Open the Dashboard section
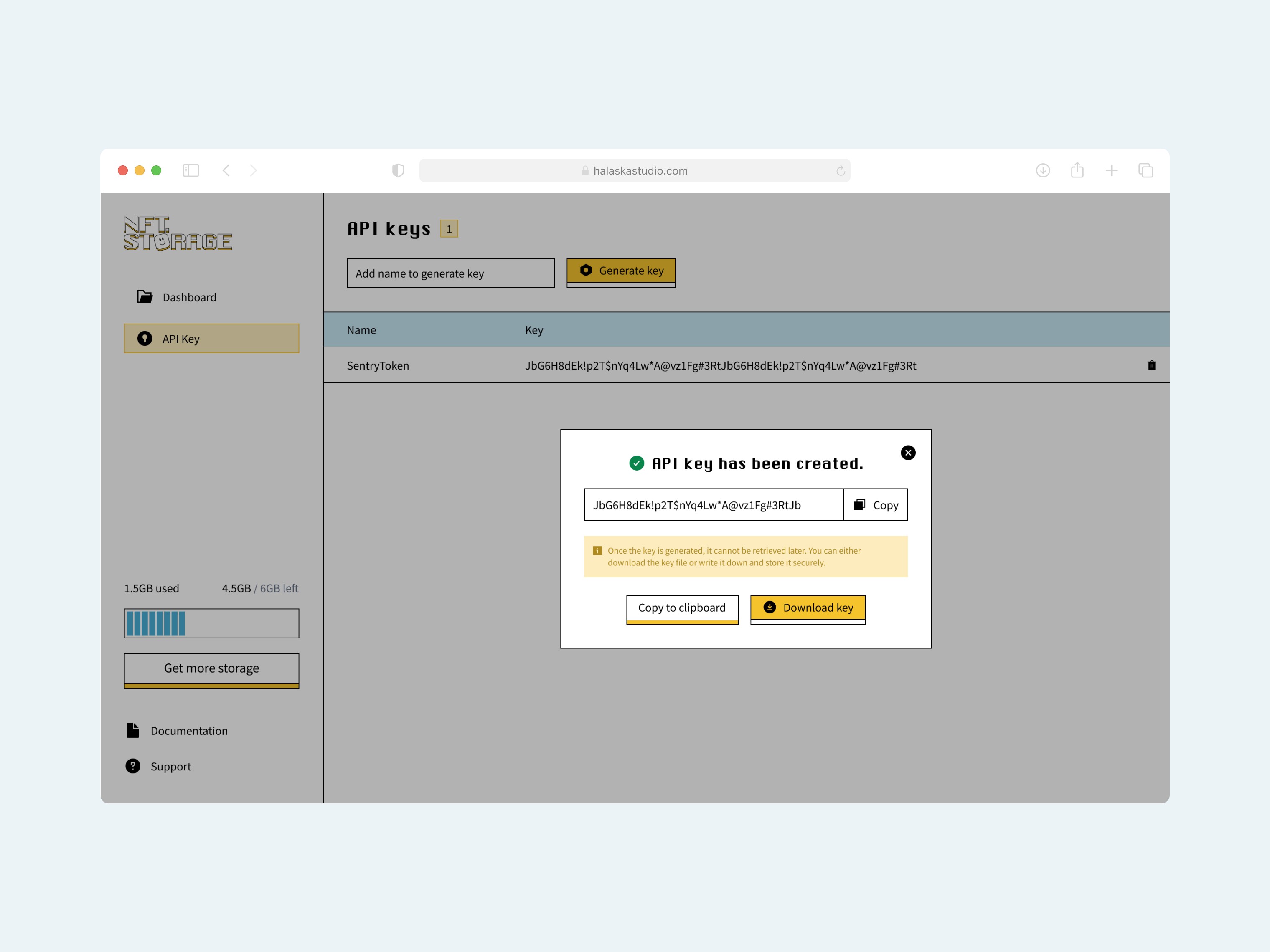Viewport: 1270px width, 952px height. tap(189, 297)
